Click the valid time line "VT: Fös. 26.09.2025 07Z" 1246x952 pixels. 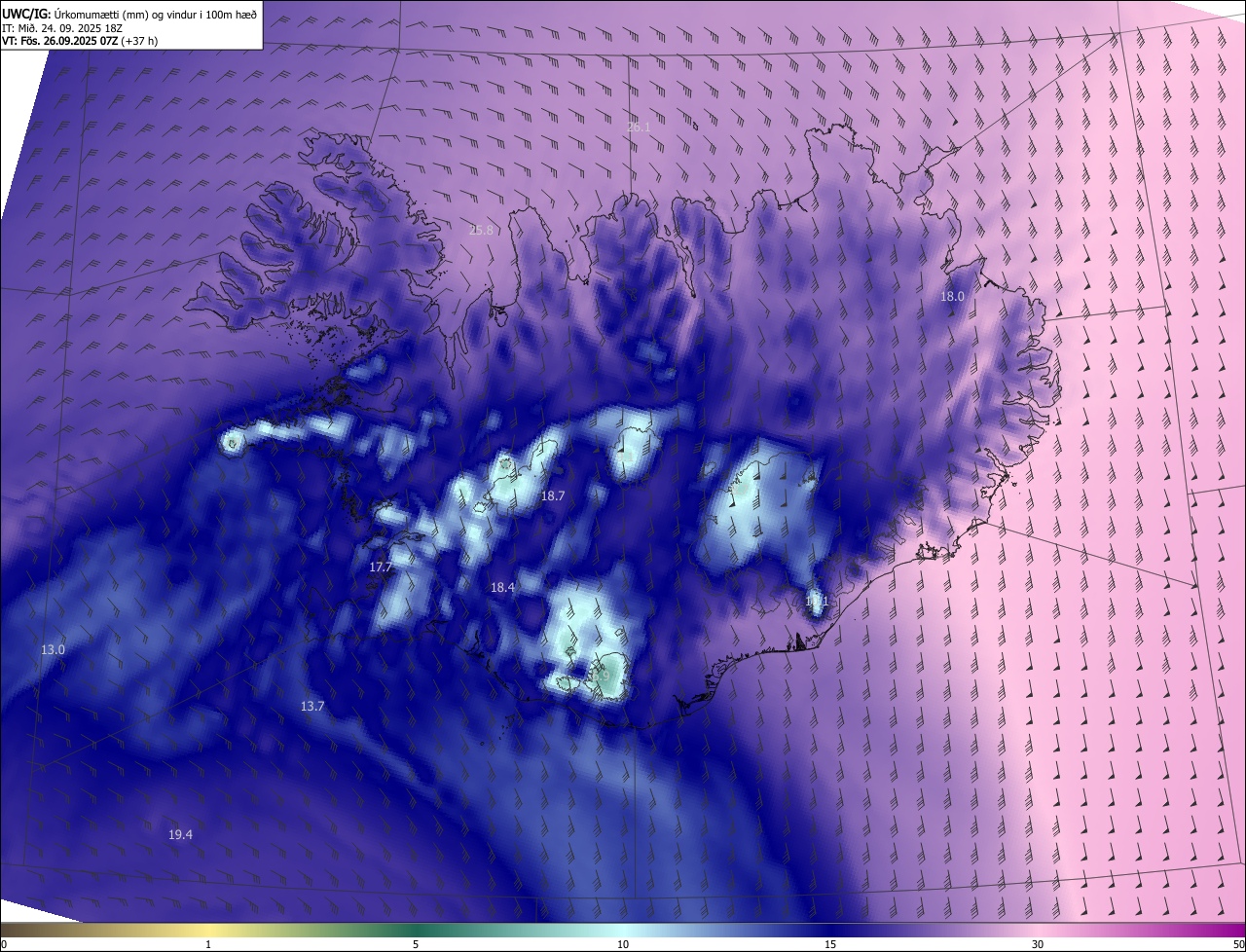coord(59,41)
